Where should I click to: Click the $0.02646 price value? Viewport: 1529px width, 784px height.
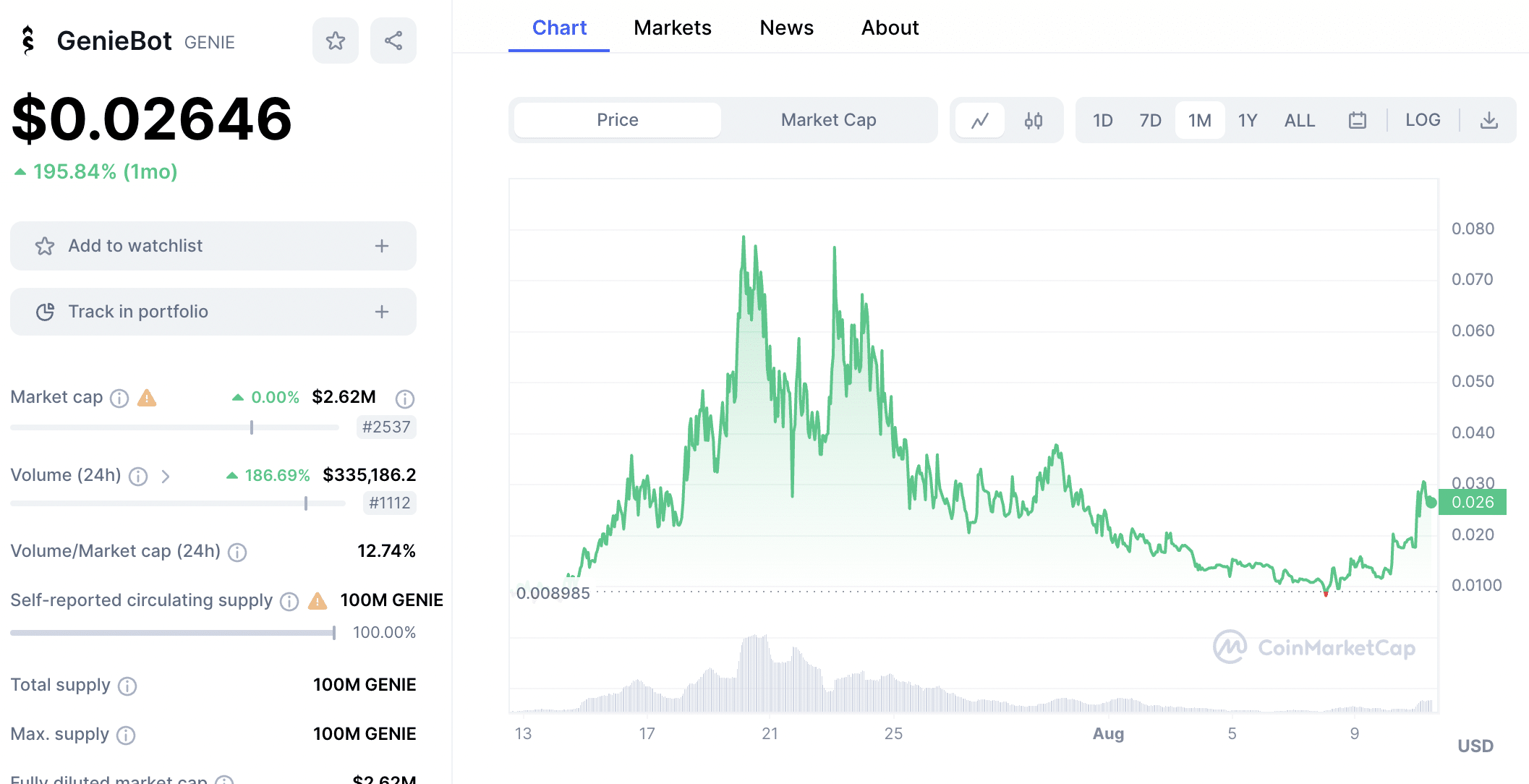pyautogui.click(x=152, y=118)
